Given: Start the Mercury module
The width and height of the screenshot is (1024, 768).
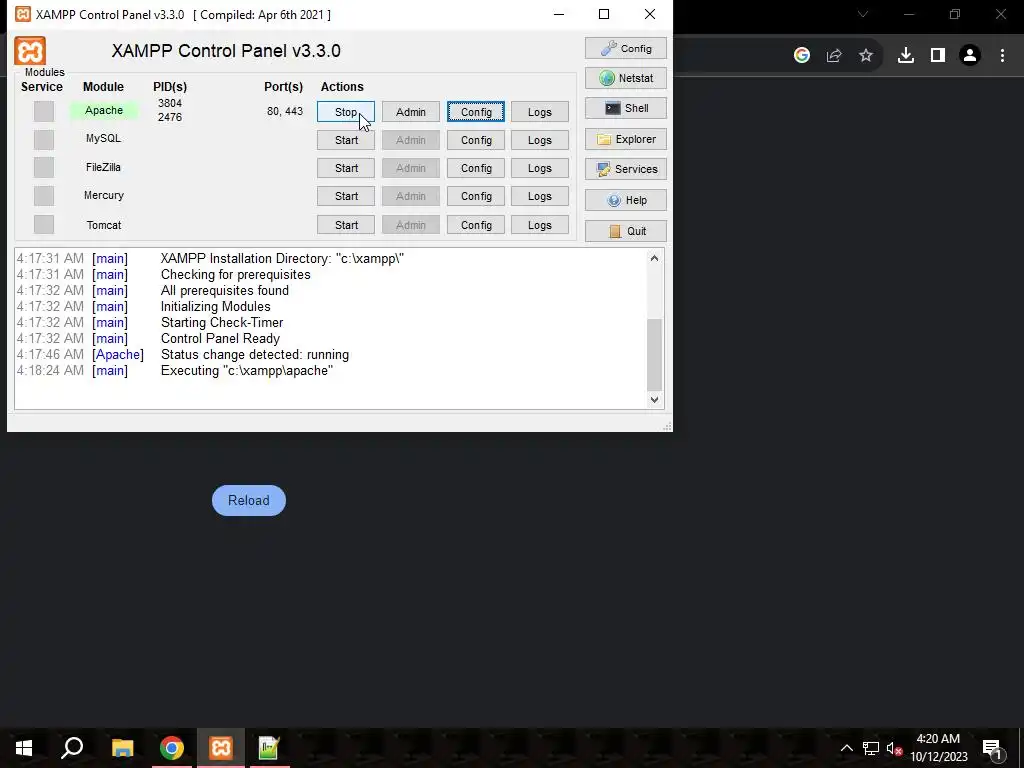Looking at the screenshot, I should tap(345, 196).
